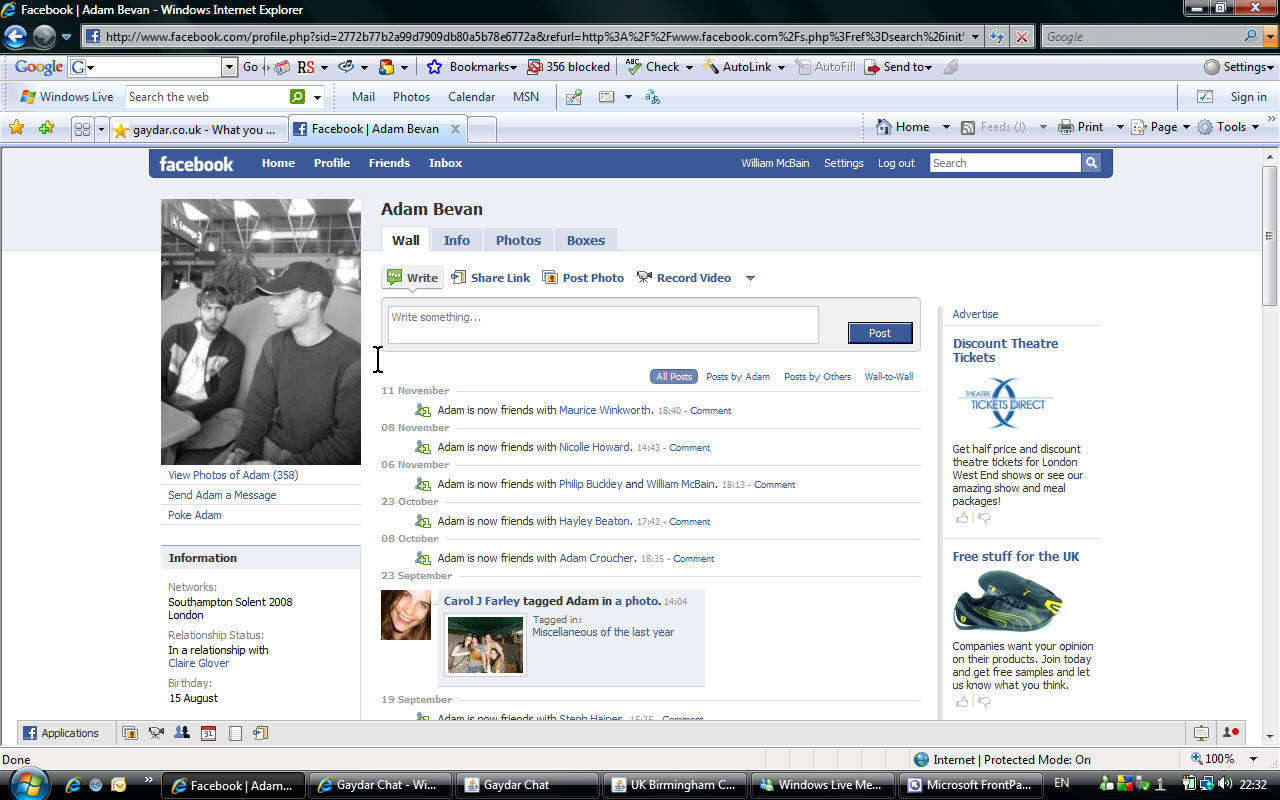The height and width of the screenshot is (800, 1280).
Task: Click the Windows Live green search button
Action: coord(297,97)
